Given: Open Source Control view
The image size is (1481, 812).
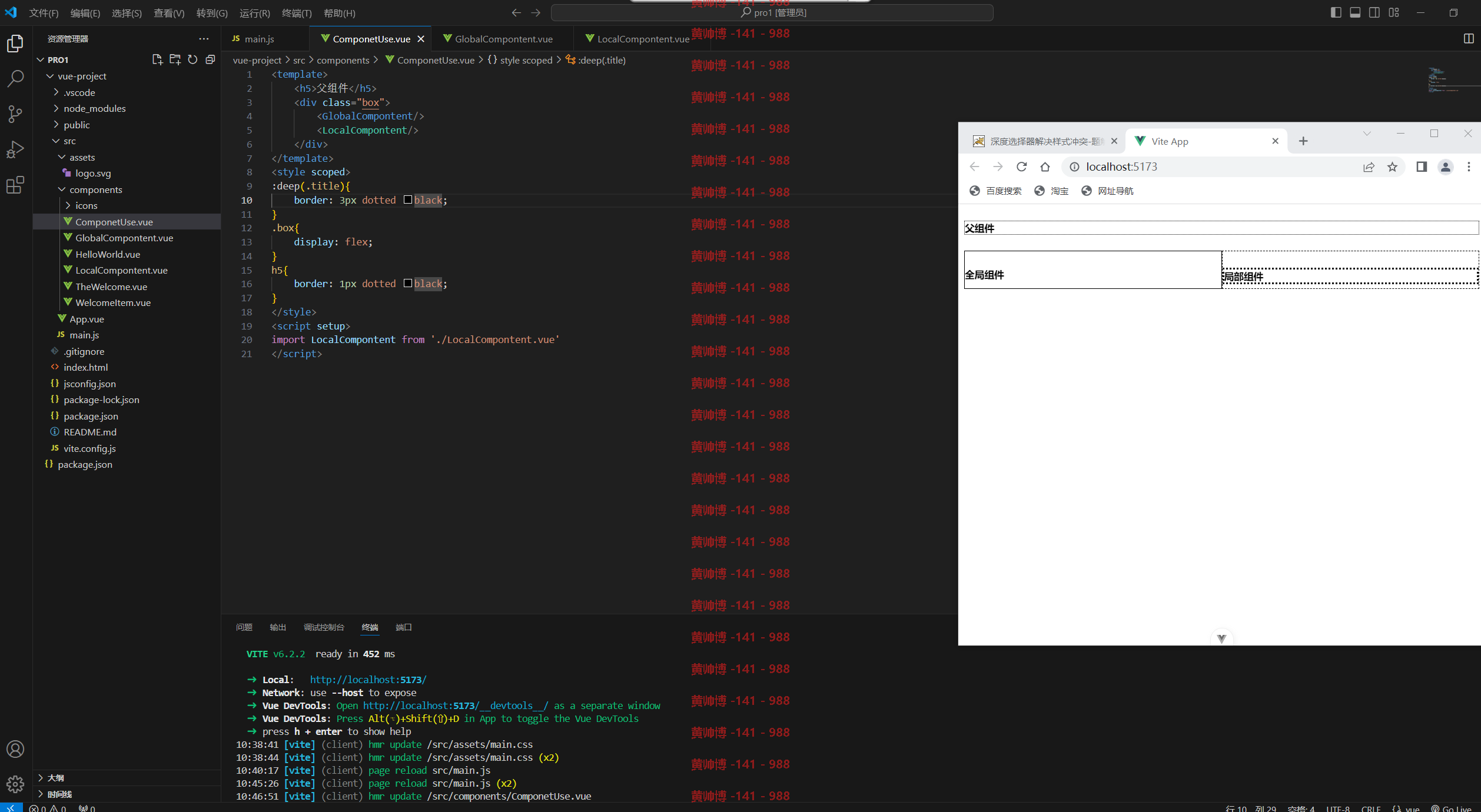Looking at the screenshot, I should click(15, 114).
